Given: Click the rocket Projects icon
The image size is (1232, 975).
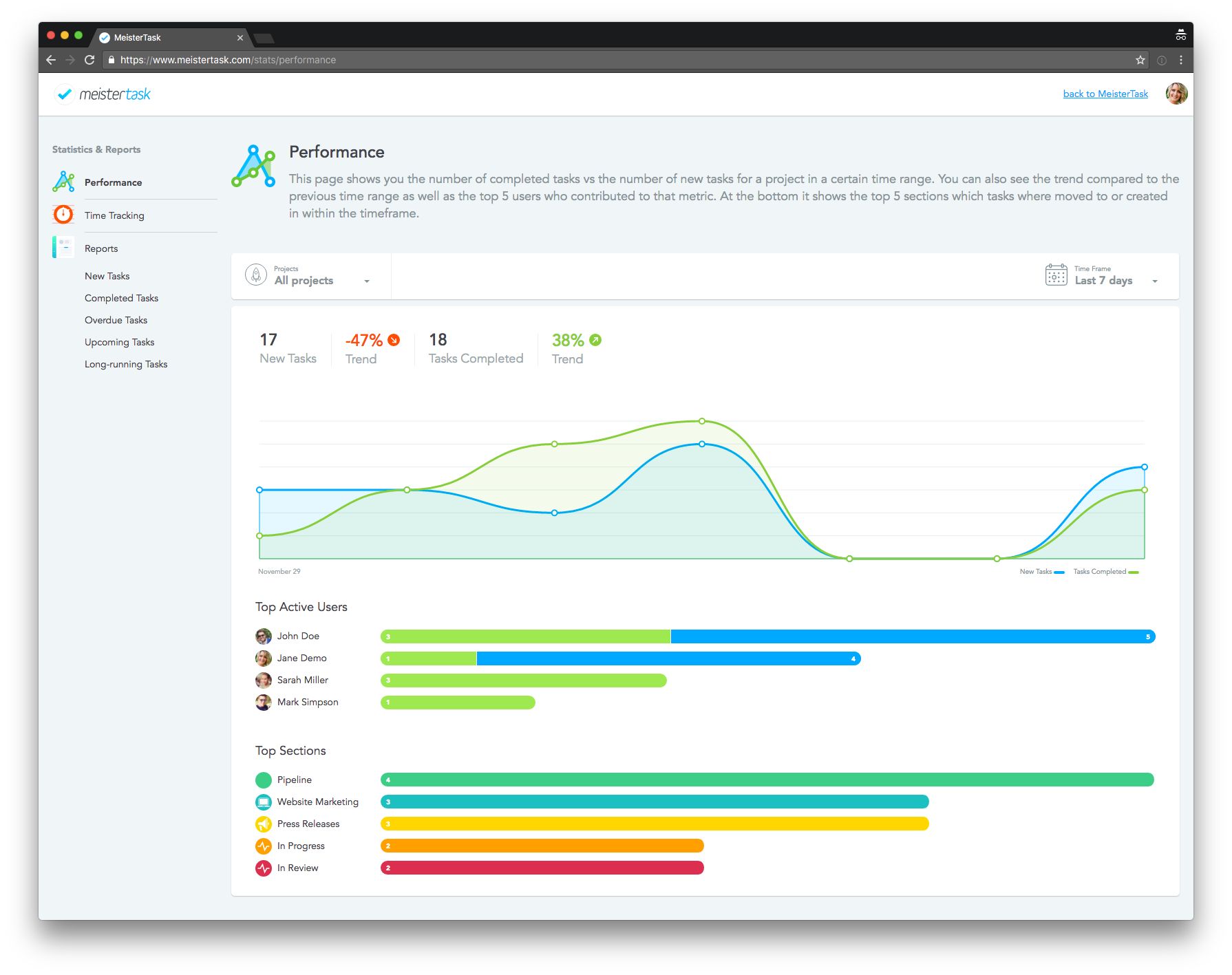Looking at the screenshot, I should coord(257,274).
